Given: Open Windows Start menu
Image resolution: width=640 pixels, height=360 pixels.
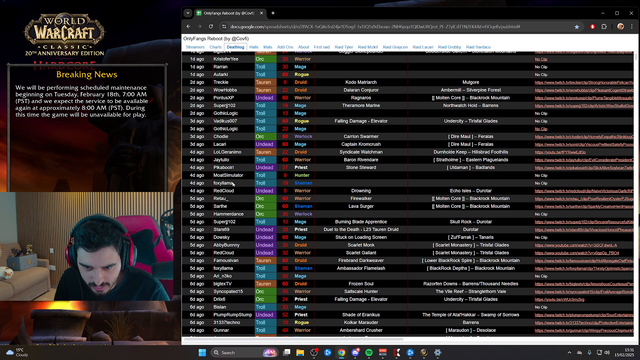Looking at the screenshot, I should coord(202,353).
